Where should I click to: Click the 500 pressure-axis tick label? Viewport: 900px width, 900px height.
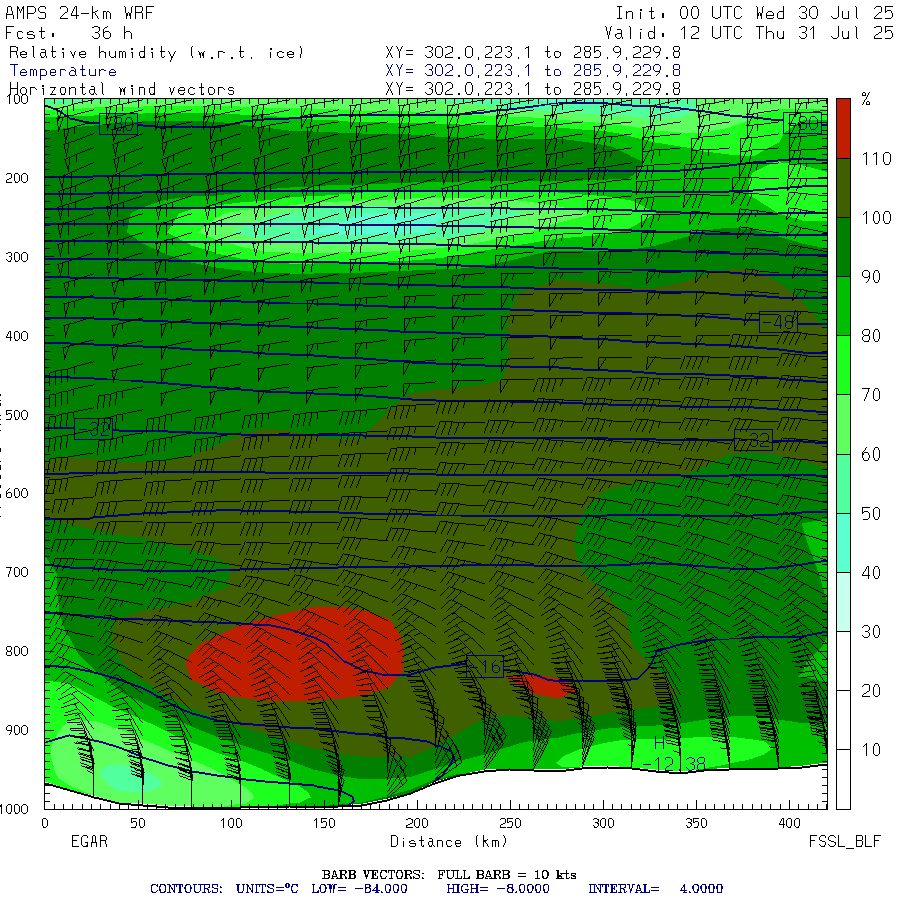point(17,415)
